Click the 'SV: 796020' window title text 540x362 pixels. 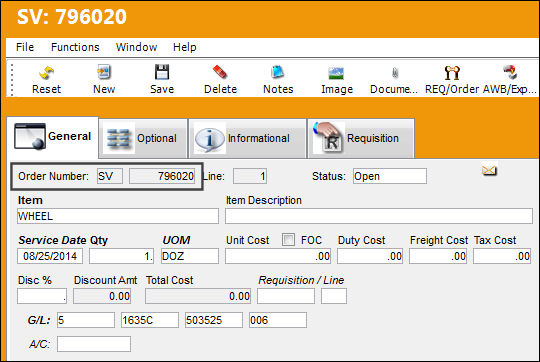pos(72,17)
